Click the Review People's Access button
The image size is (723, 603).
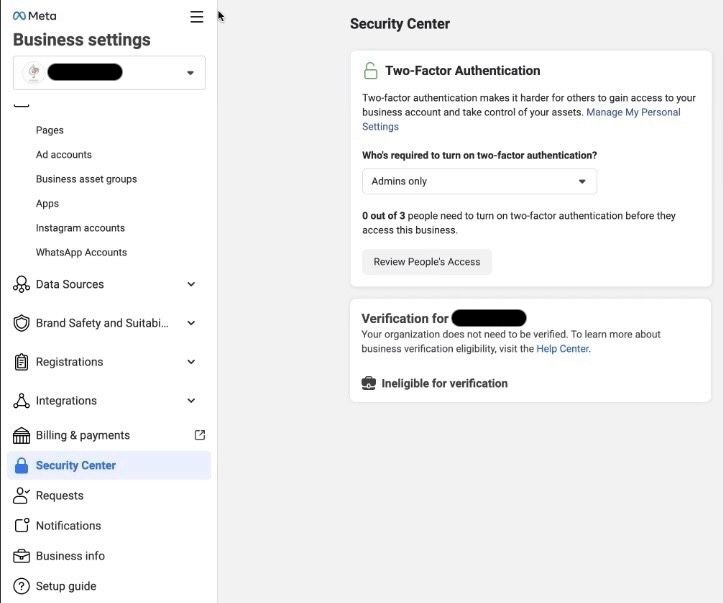[427, 262]
